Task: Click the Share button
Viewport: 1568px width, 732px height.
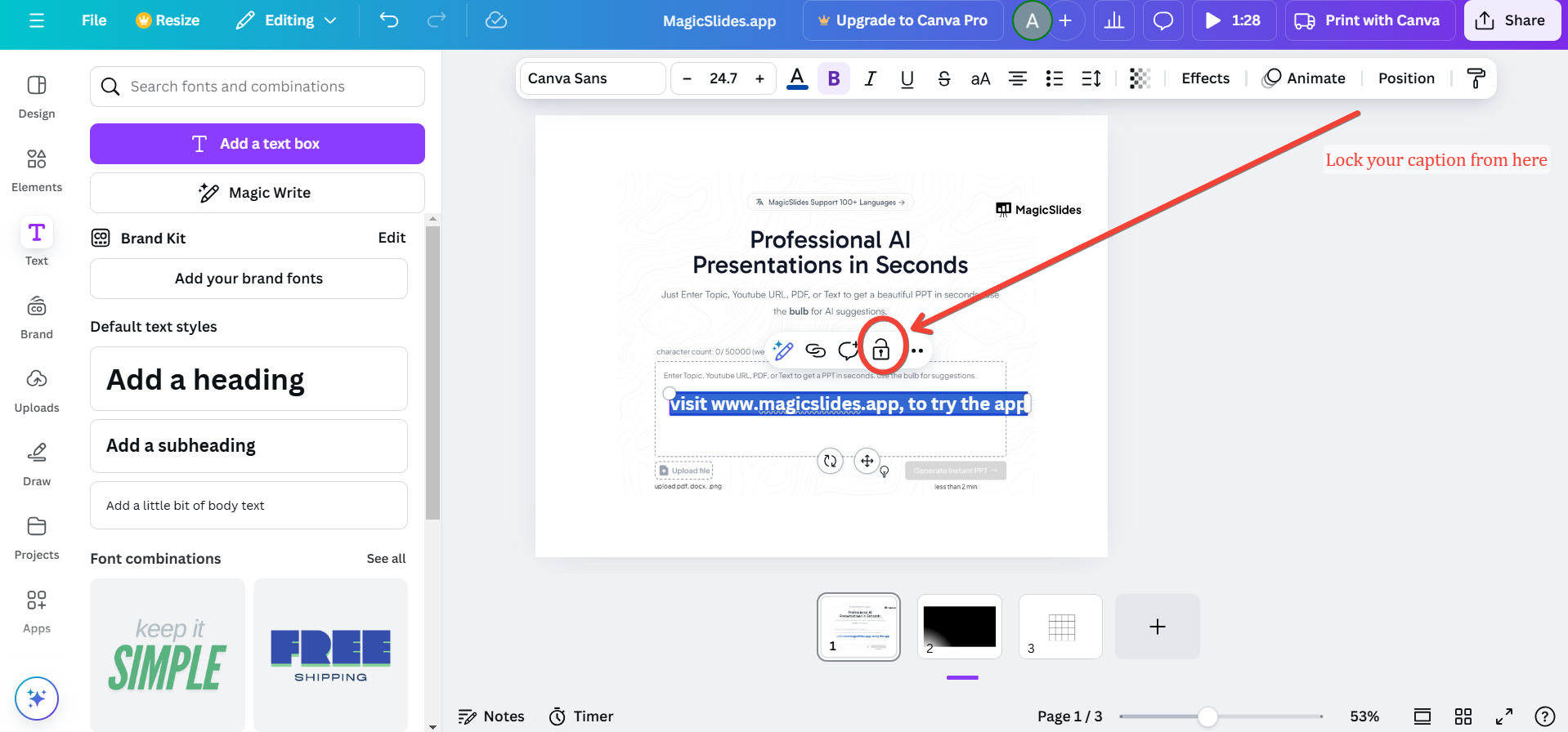Action: (x=1512, y=20)
